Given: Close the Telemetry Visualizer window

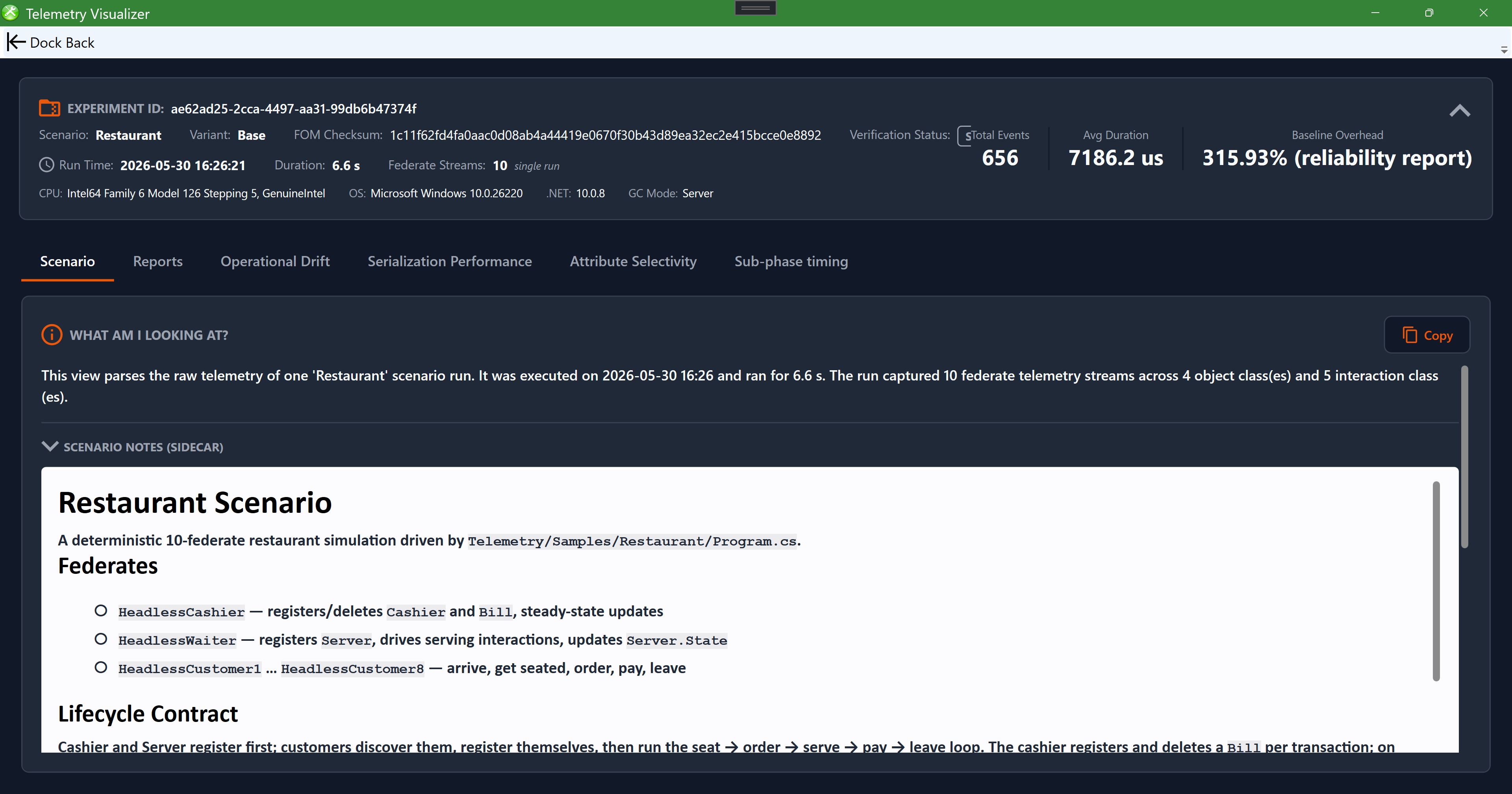Looking at the screenshot, I should pos(1483,13).
